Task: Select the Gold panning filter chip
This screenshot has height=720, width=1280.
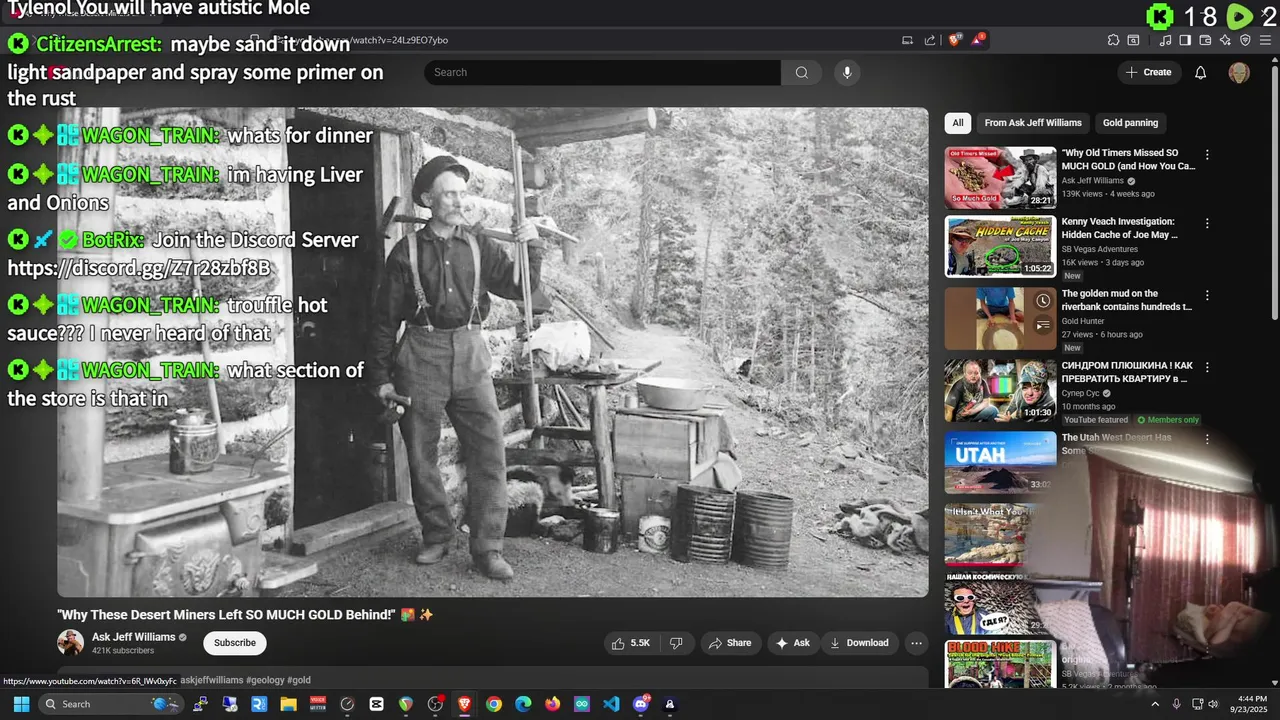Action: click(1130, 123)
